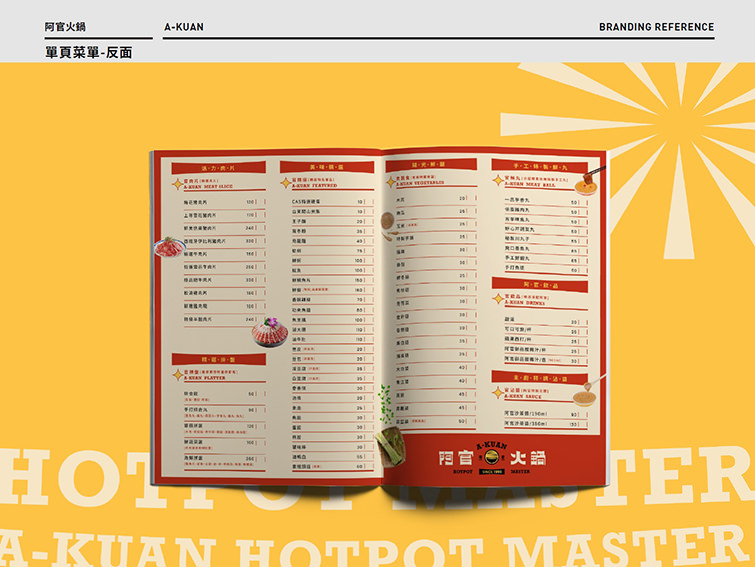Image resolution: width=755 pixels, height=567 pixels.
Task: Click the 阿官 characters in the footer logo
Action: (456, 458)
